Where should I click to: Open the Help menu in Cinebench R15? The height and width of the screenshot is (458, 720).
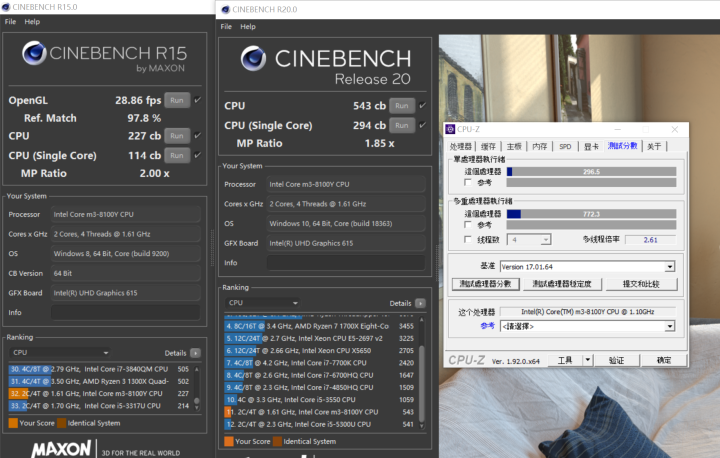click(x=33, y=21)
